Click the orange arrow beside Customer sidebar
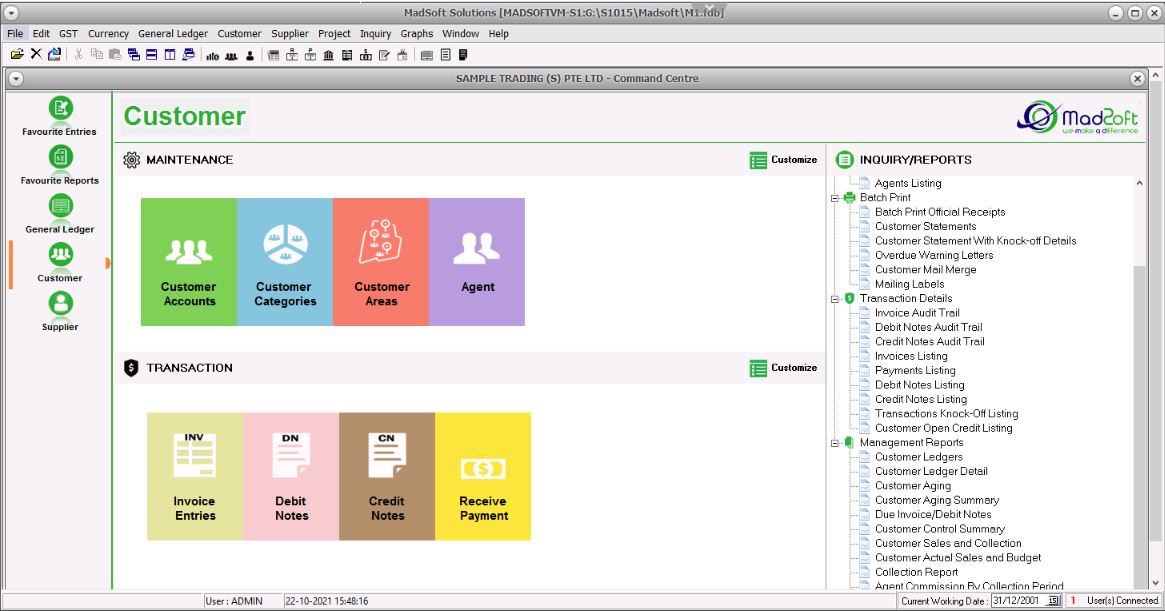1165x611 pixels. 108,263
